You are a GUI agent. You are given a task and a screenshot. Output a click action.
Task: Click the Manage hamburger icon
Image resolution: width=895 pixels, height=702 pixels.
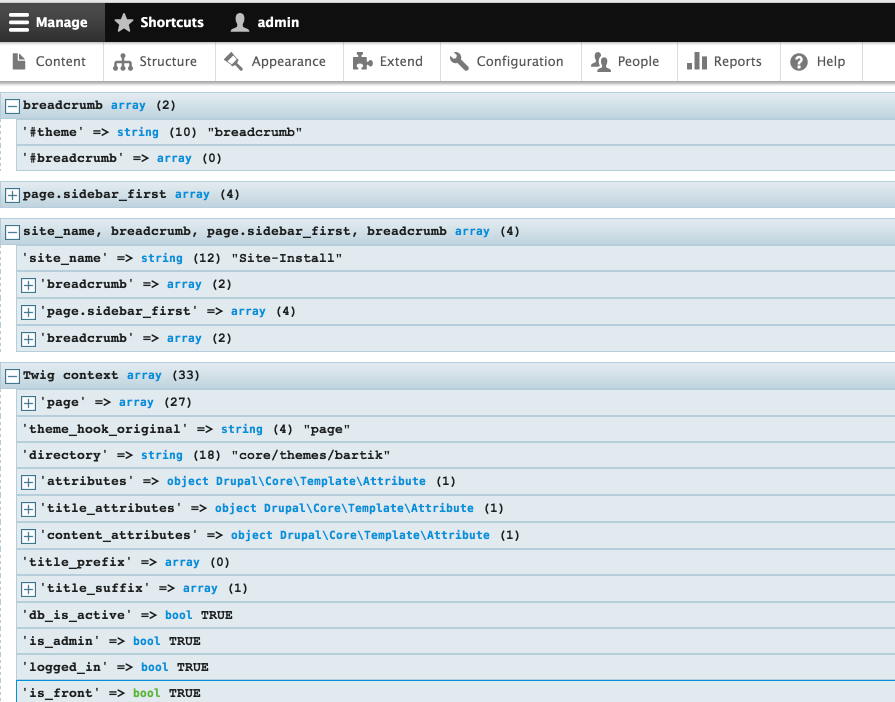click(x=18, y=22)
